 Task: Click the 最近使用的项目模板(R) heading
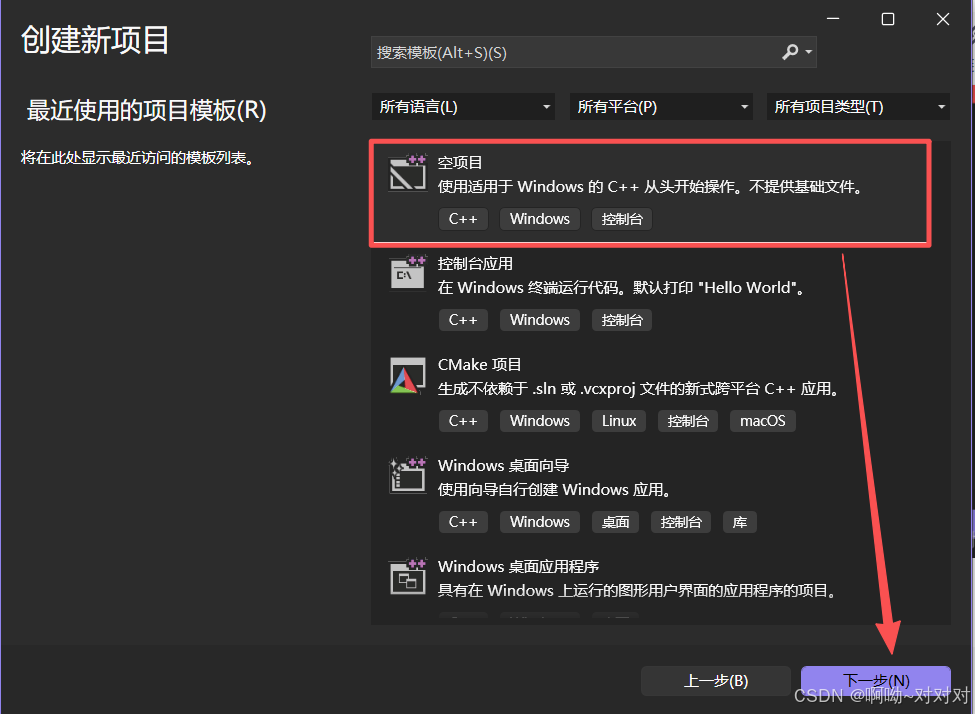coord(146,111)
